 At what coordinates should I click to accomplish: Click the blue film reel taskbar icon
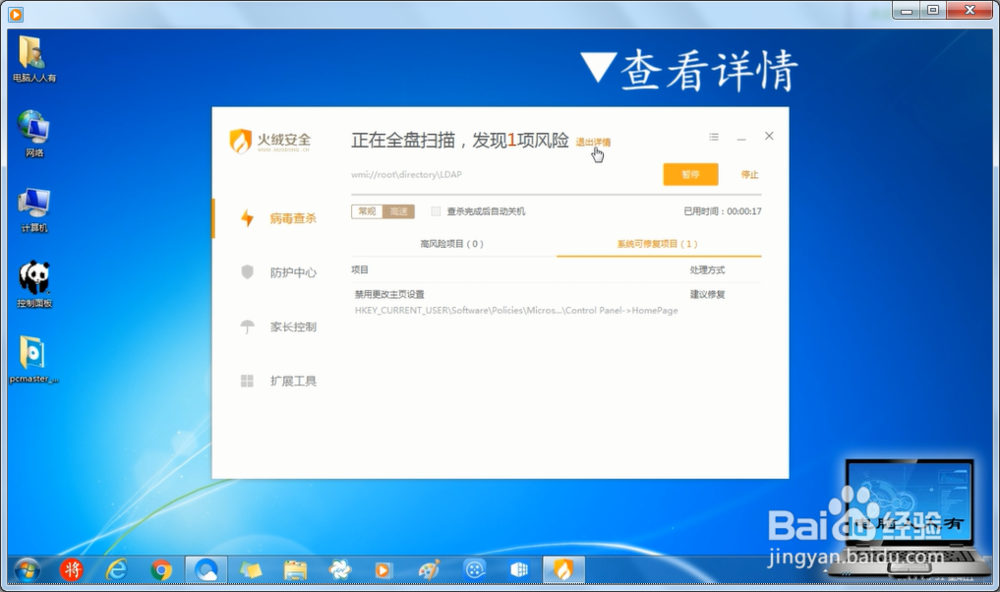point(474,570)
